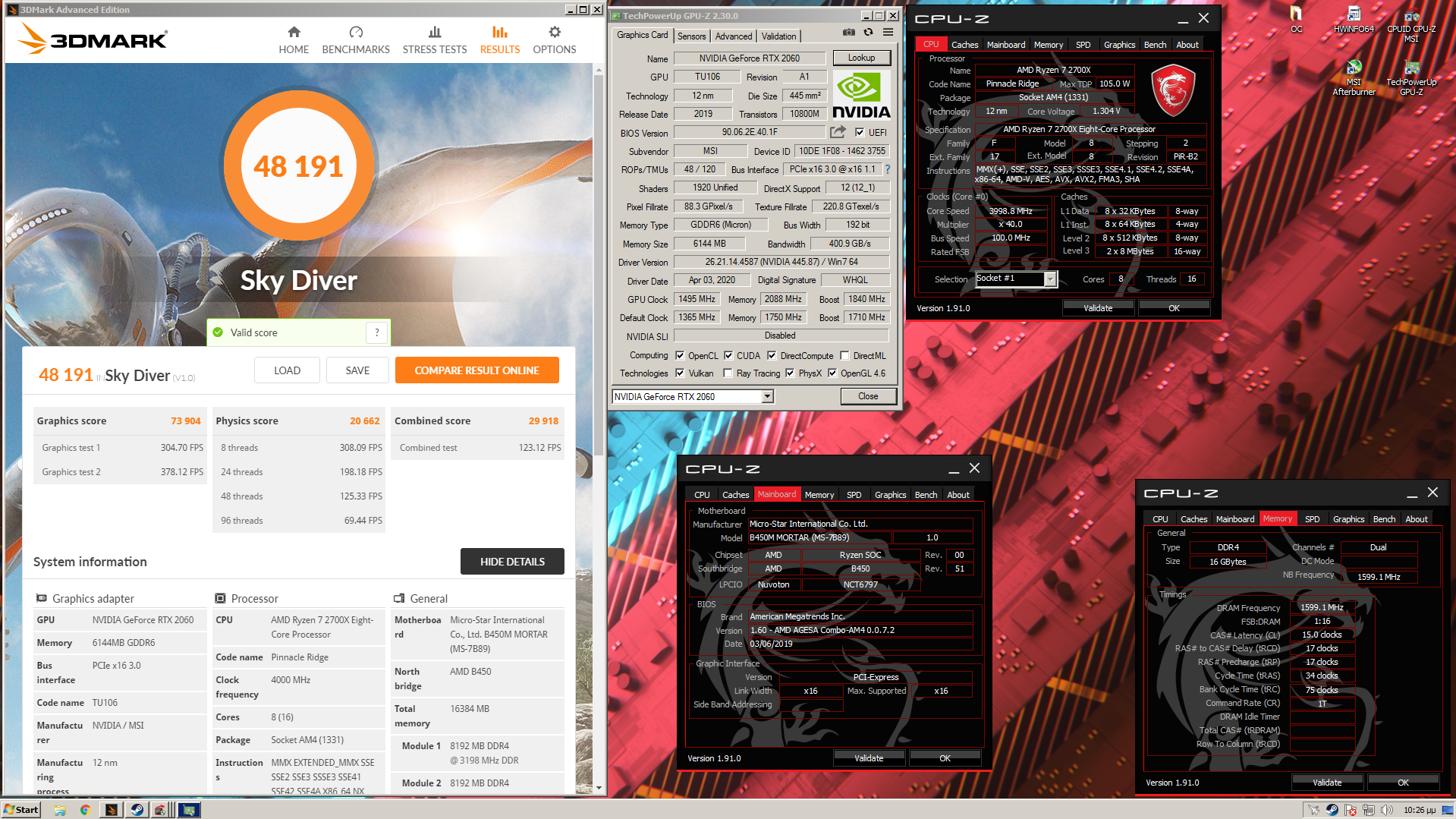Toggle the DirectML checkbox

844,355
